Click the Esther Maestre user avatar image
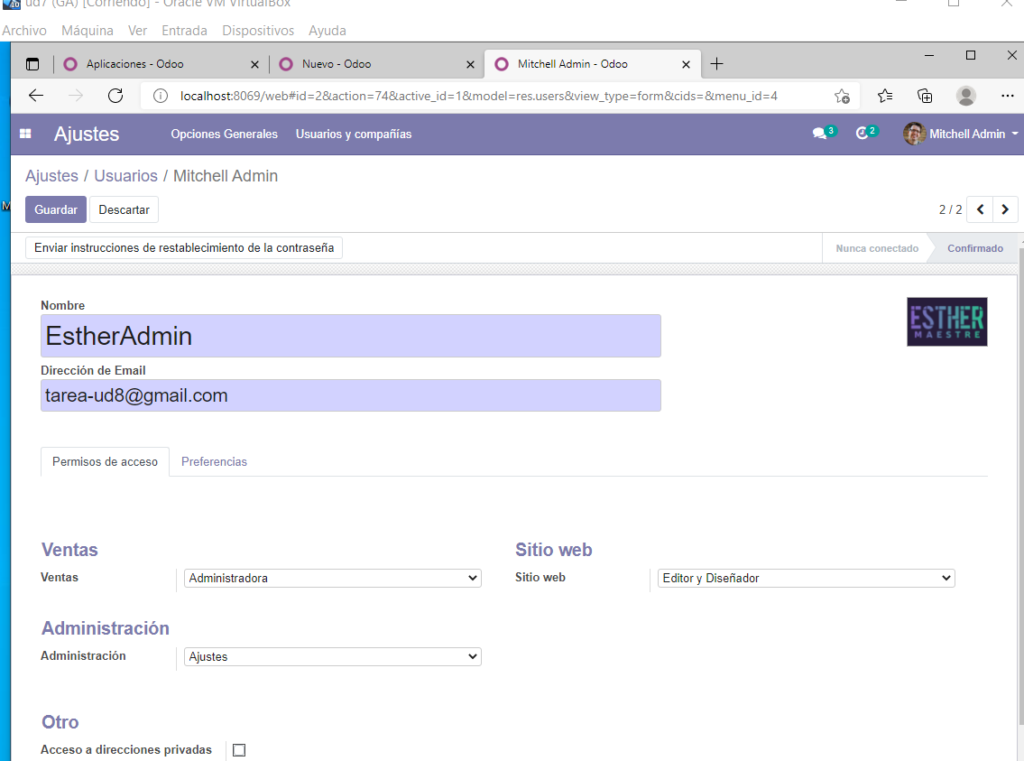This screenshot has width=1024, height=761. (946, 322)
